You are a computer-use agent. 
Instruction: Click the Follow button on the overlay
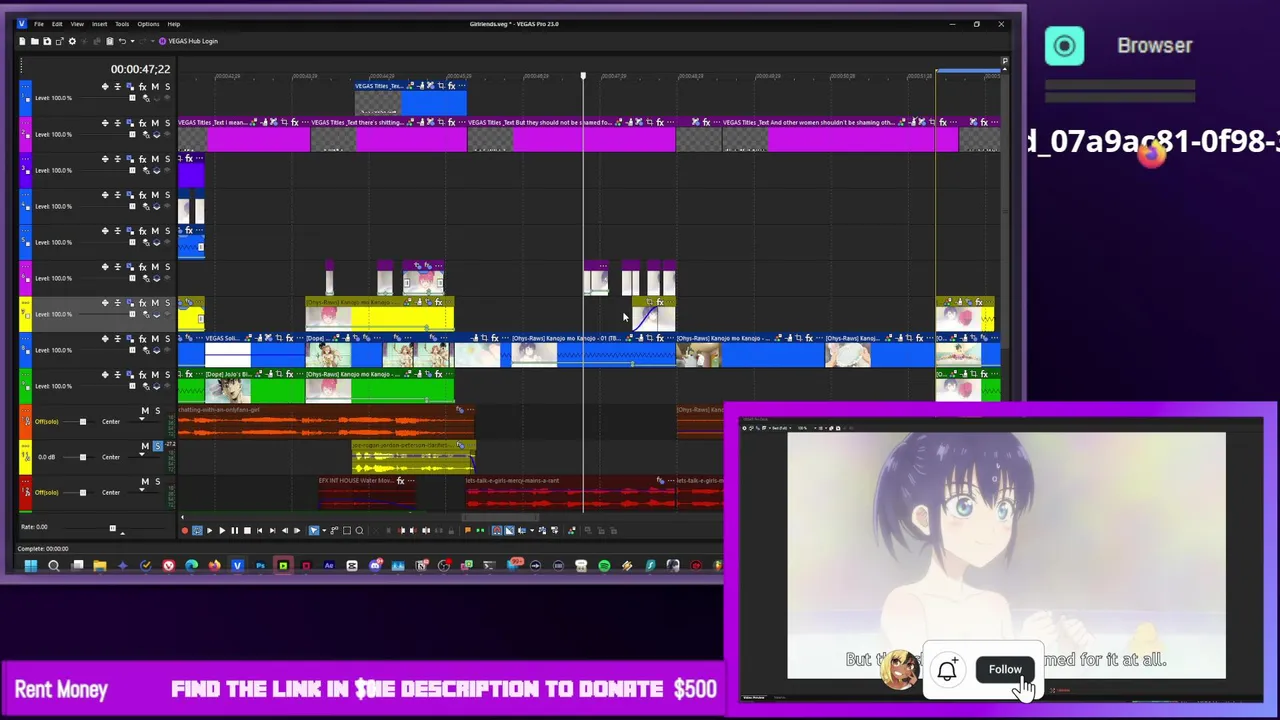coord(1005,669)
